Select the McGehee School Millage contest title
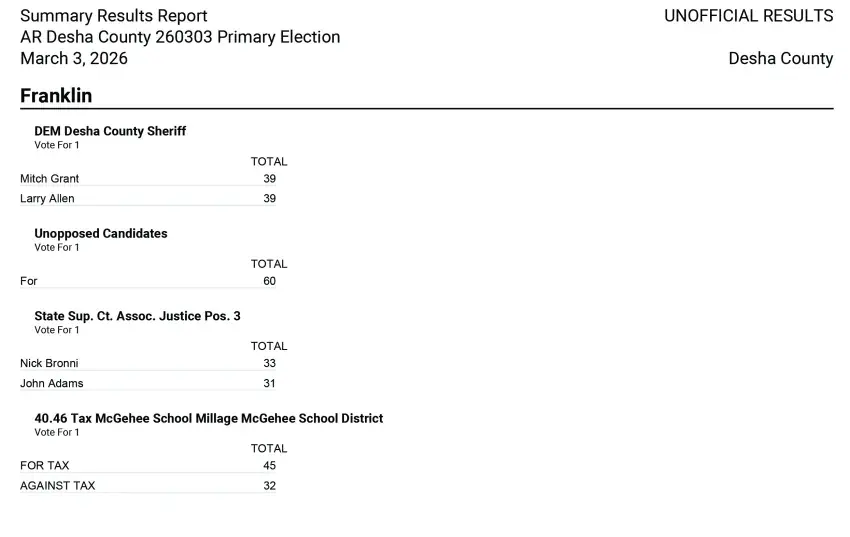This screenshot has height=537, width=850. point(208,419)
